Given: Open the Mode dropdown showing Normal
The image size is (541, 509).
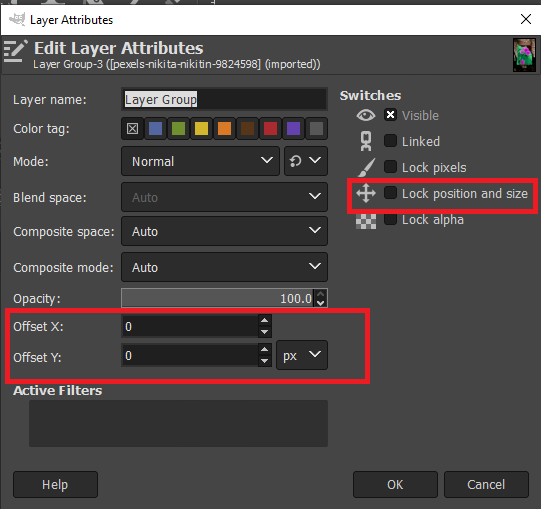Looking at the screenshot, I should 200,161.
